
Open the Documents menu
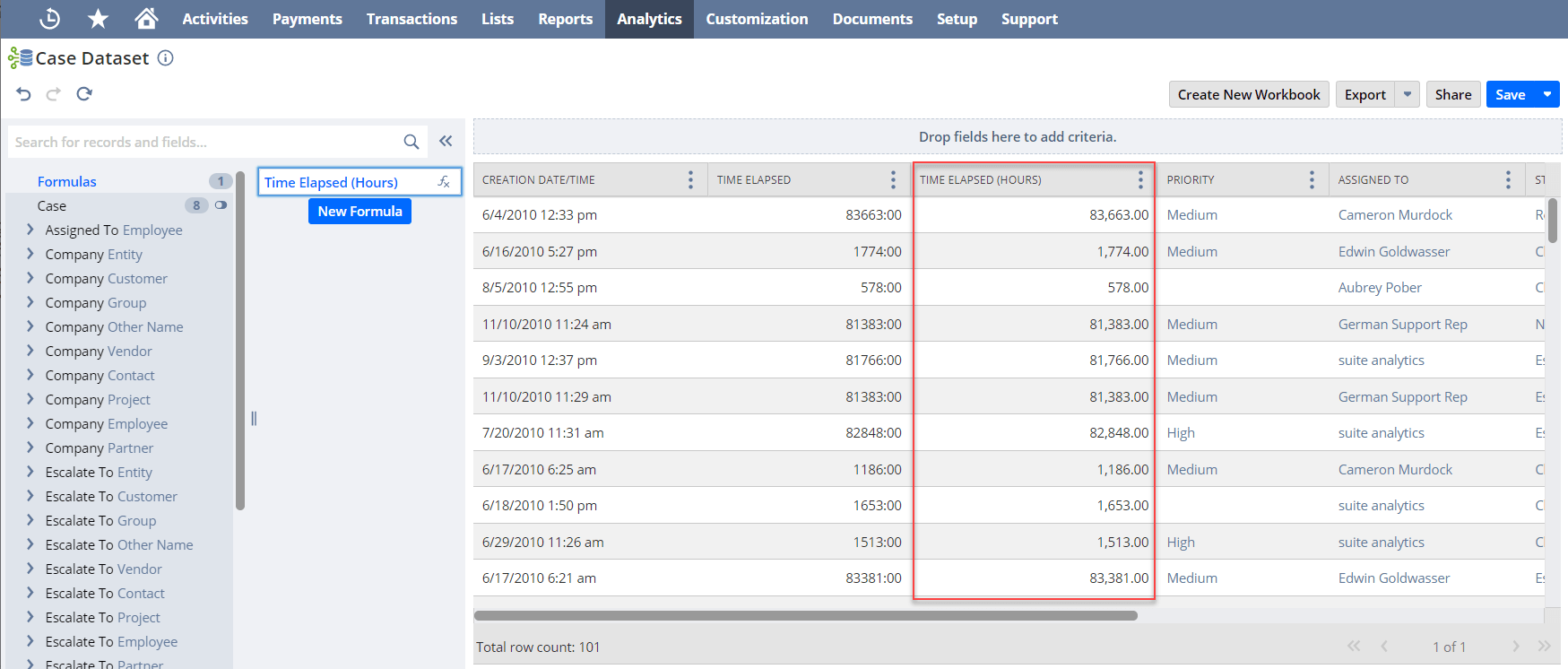(872, 19)
